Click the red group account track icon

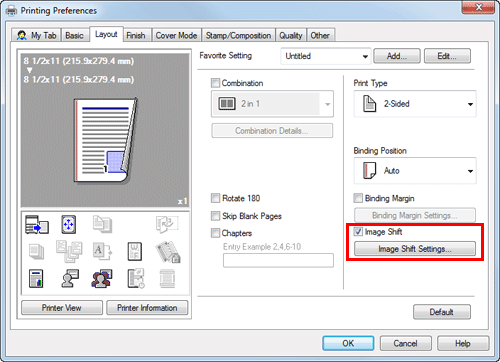coord(102,278)
